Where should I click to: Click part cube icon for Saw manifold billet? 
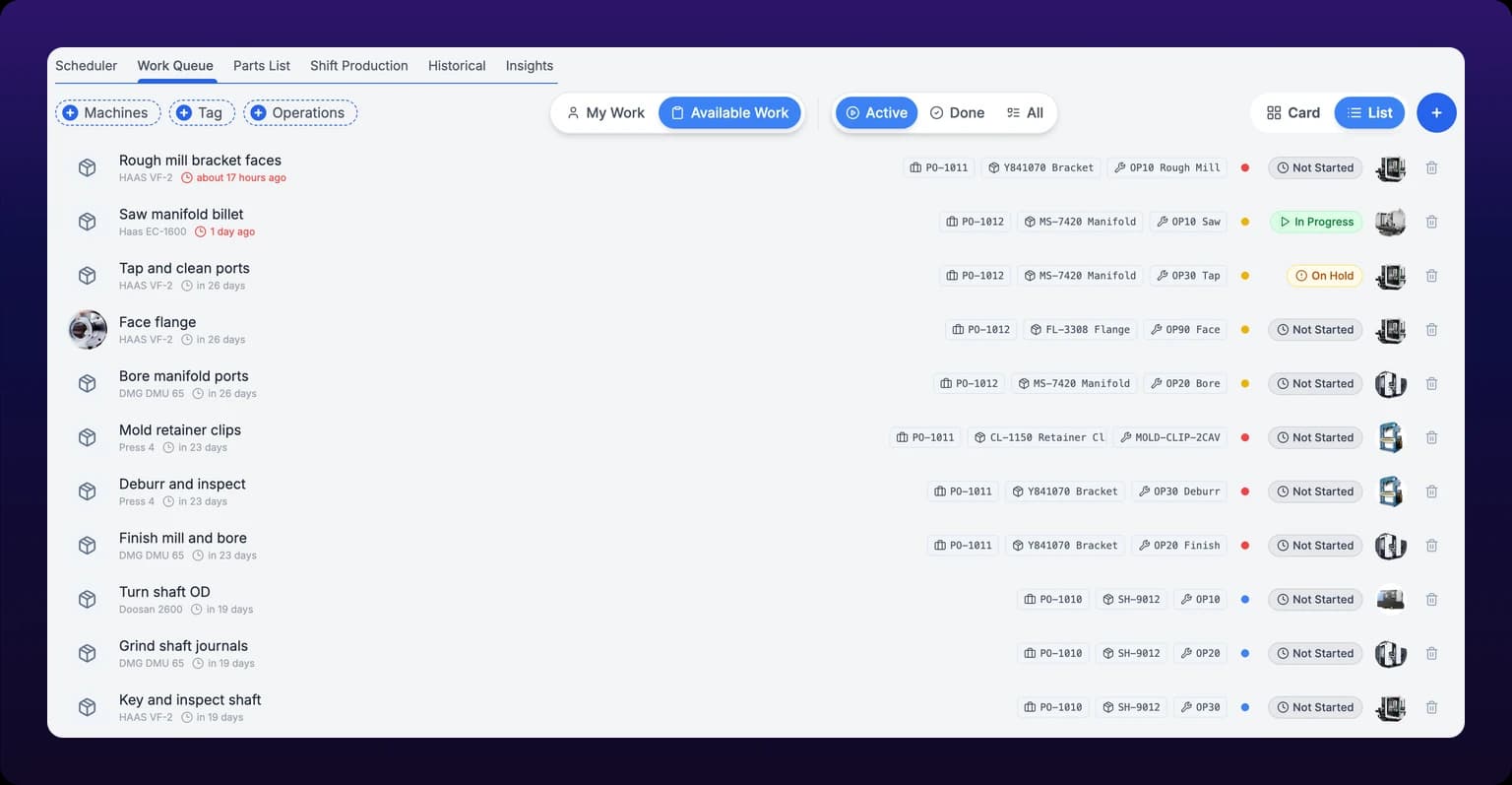[x=88, y=223]
